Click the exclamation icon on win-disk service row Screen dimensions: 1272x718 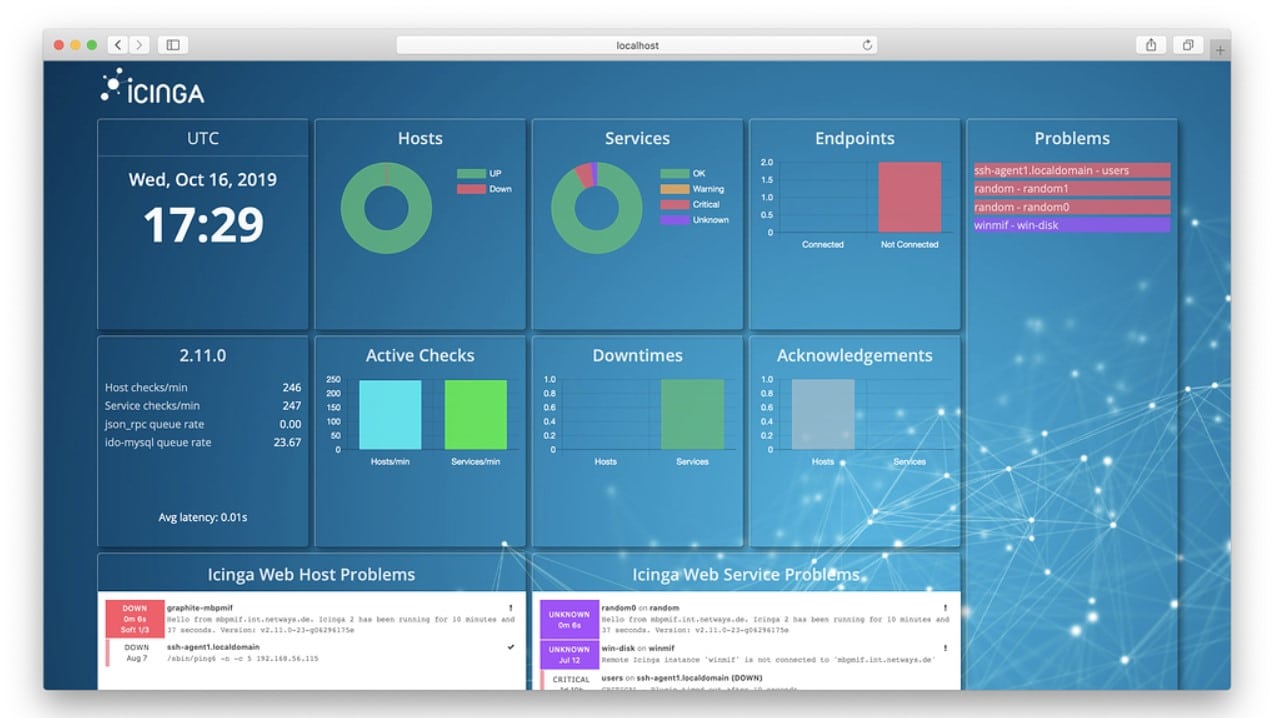point(944,647)
